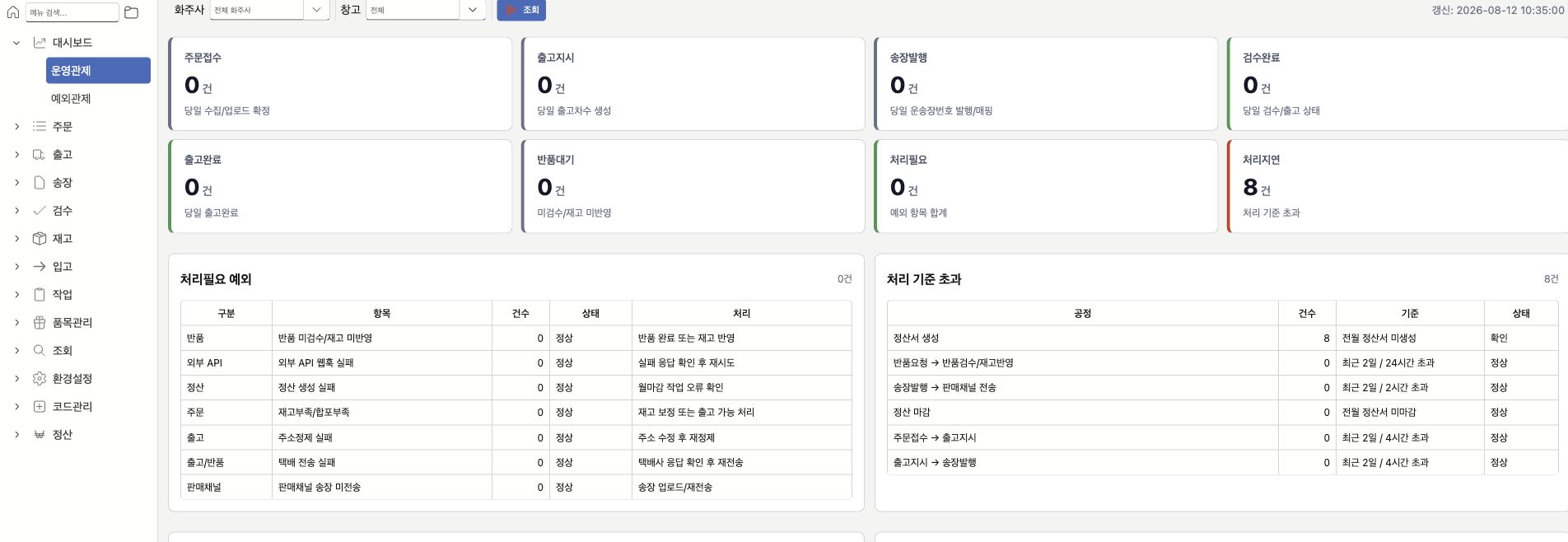This screenshot has width=1568, height=542.
Task: Click the 재고 box icon
Action: [39, 238]
